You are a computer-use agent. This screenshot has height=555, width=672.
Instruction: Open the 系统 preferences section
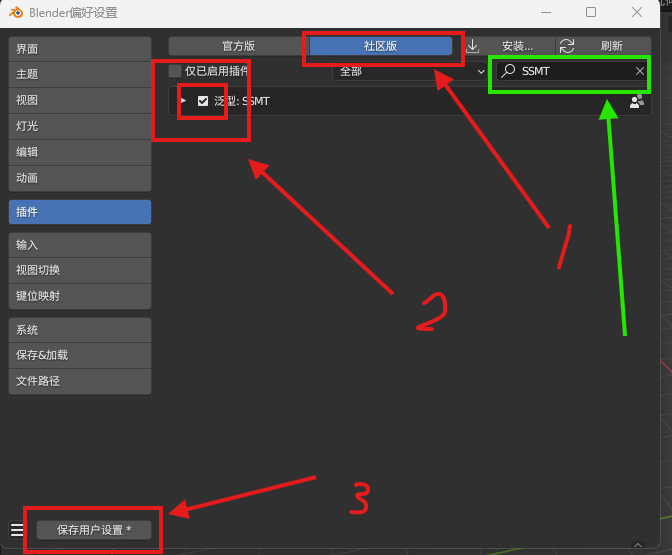(80, 330)
